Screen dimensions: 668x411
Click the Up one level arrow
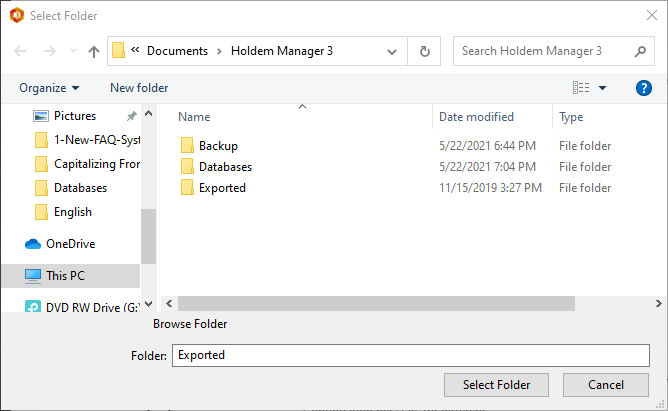[94, 51]
